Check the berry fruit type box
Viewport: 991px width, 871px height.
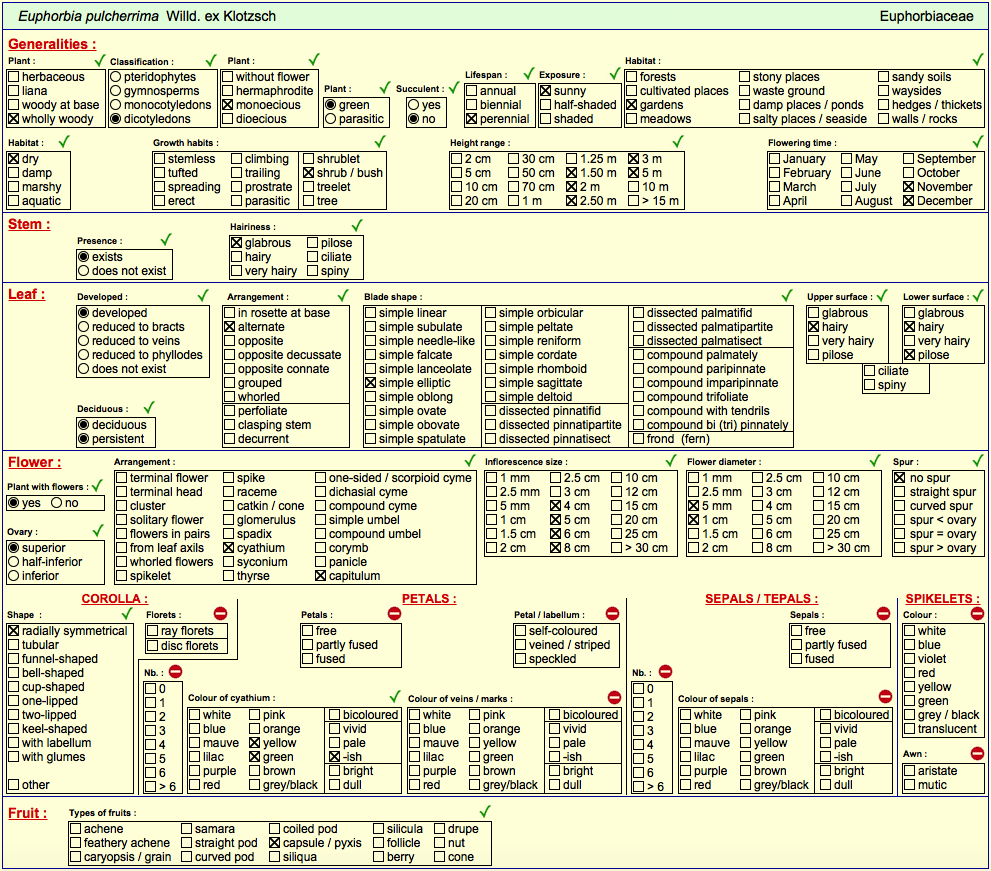pos(378,856)
